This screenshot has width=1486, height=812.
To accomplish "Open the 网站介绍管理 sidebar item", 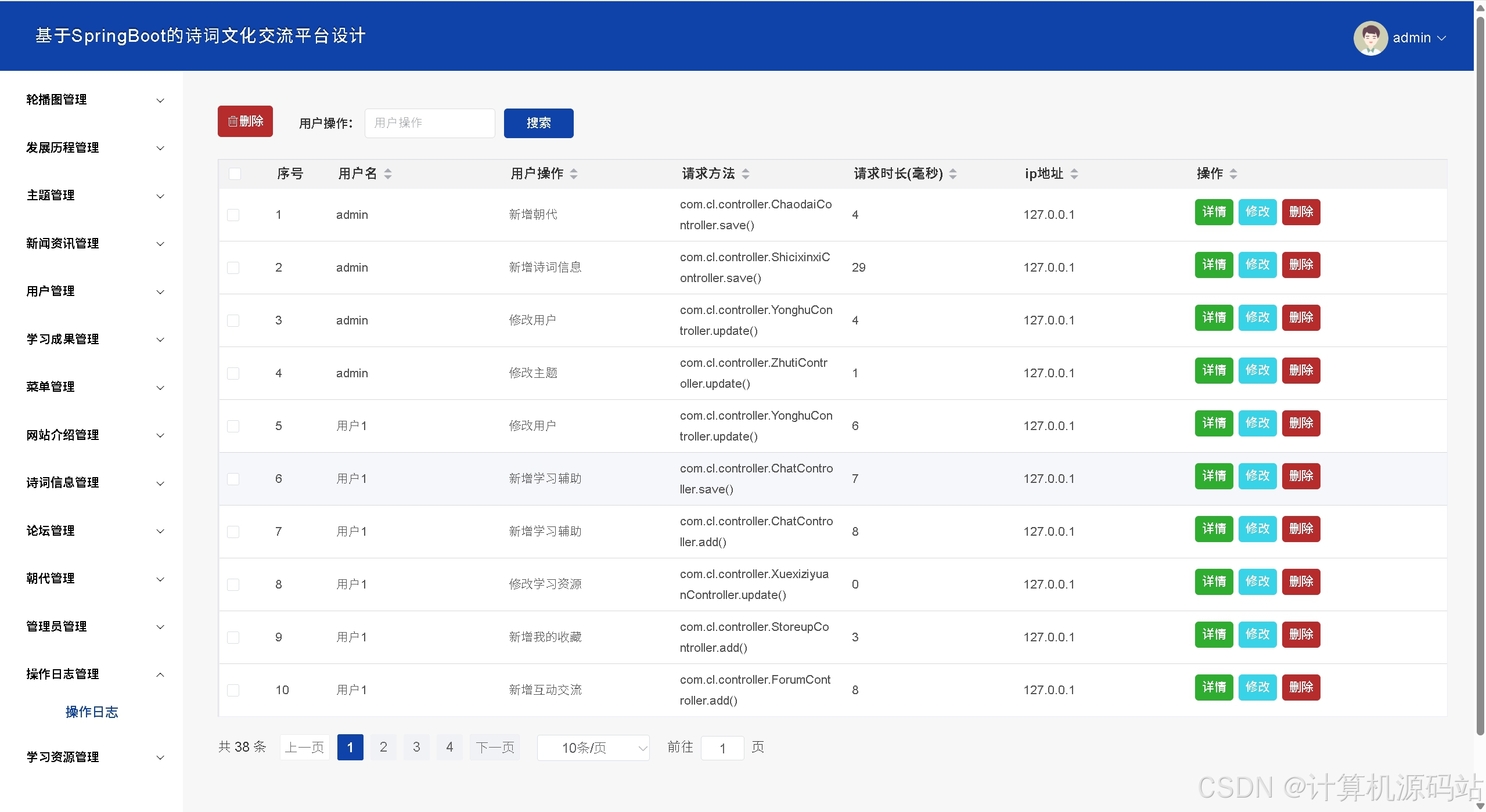I will [92, 435].
